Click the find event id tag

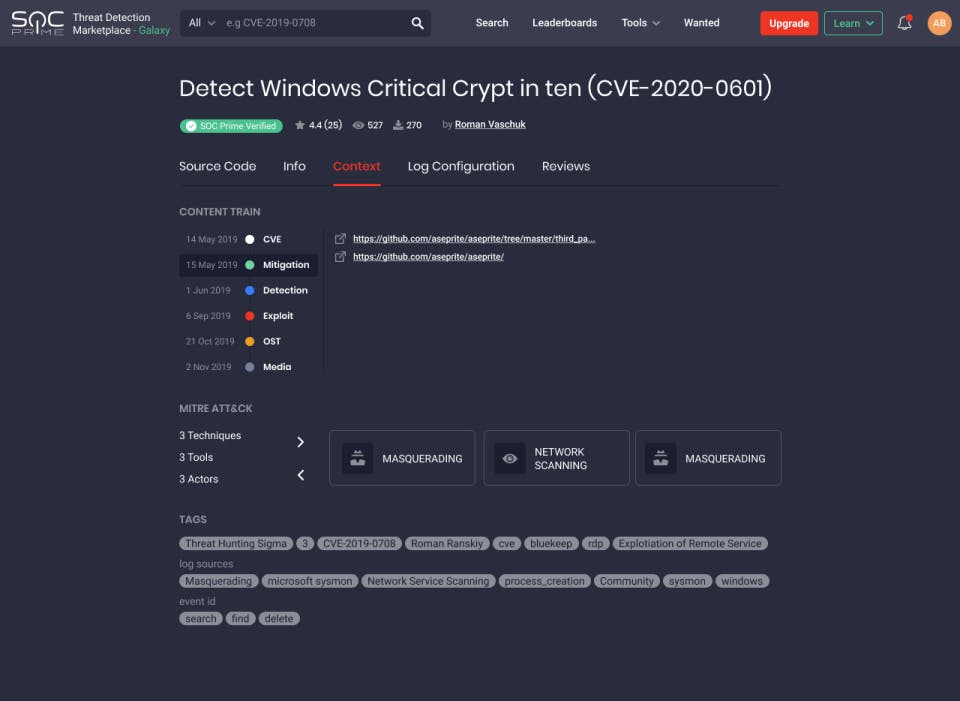(240, 619)
